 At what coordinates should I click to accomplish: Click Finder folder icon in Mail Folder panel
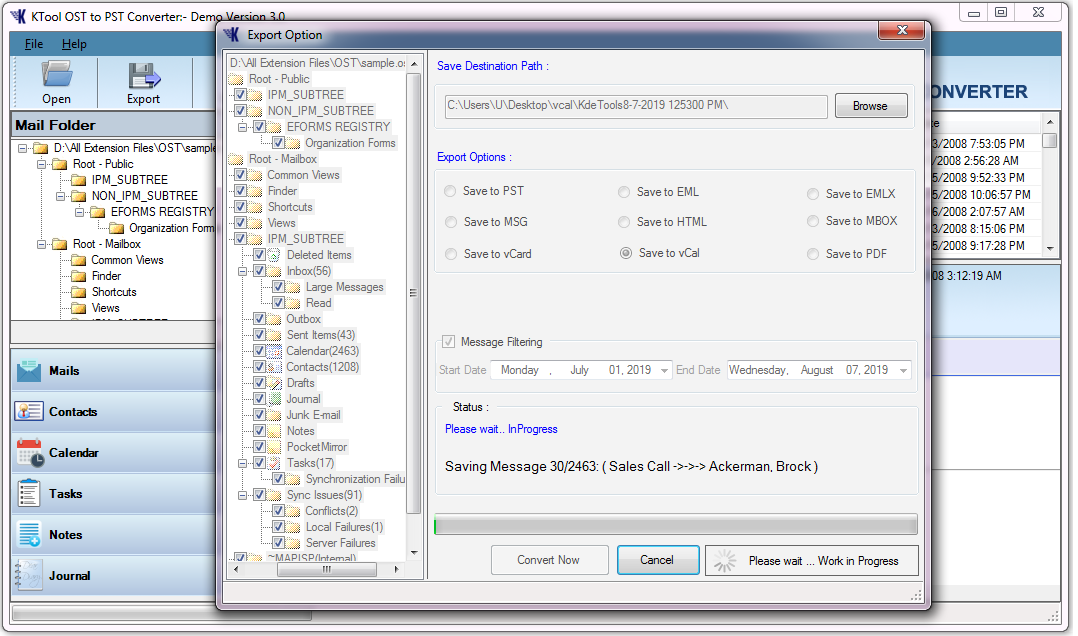[x=79, y=276]
